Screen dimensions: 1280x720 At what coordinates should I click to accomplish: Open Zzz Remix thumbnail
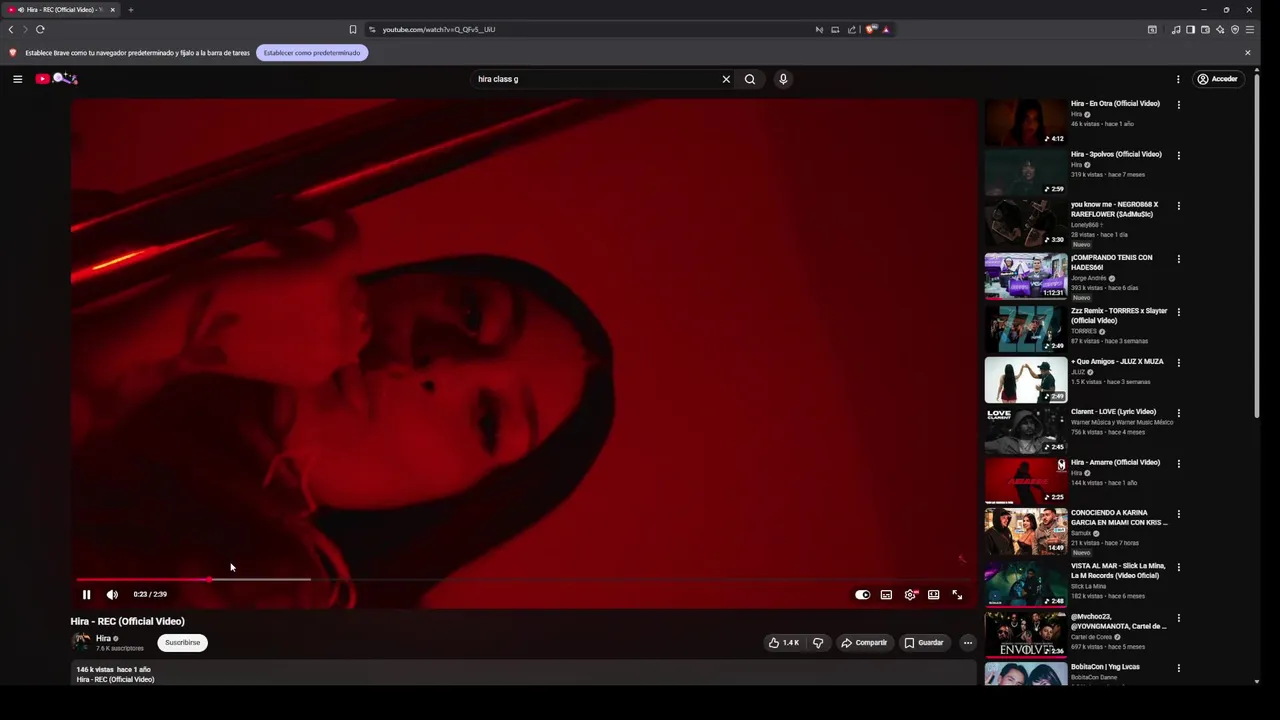(x=1026, y=328)
